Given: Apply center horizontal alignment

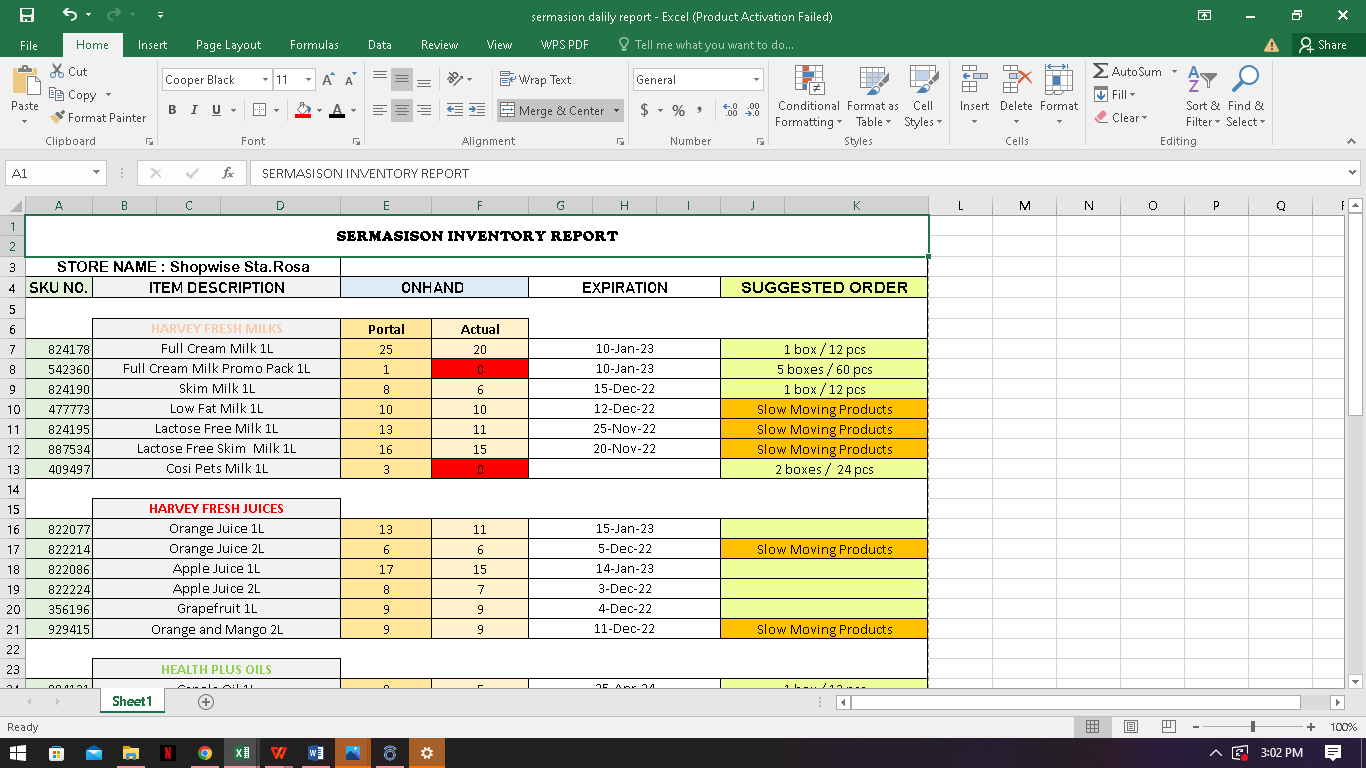Looking at the screenshot, I should point(402,110).
